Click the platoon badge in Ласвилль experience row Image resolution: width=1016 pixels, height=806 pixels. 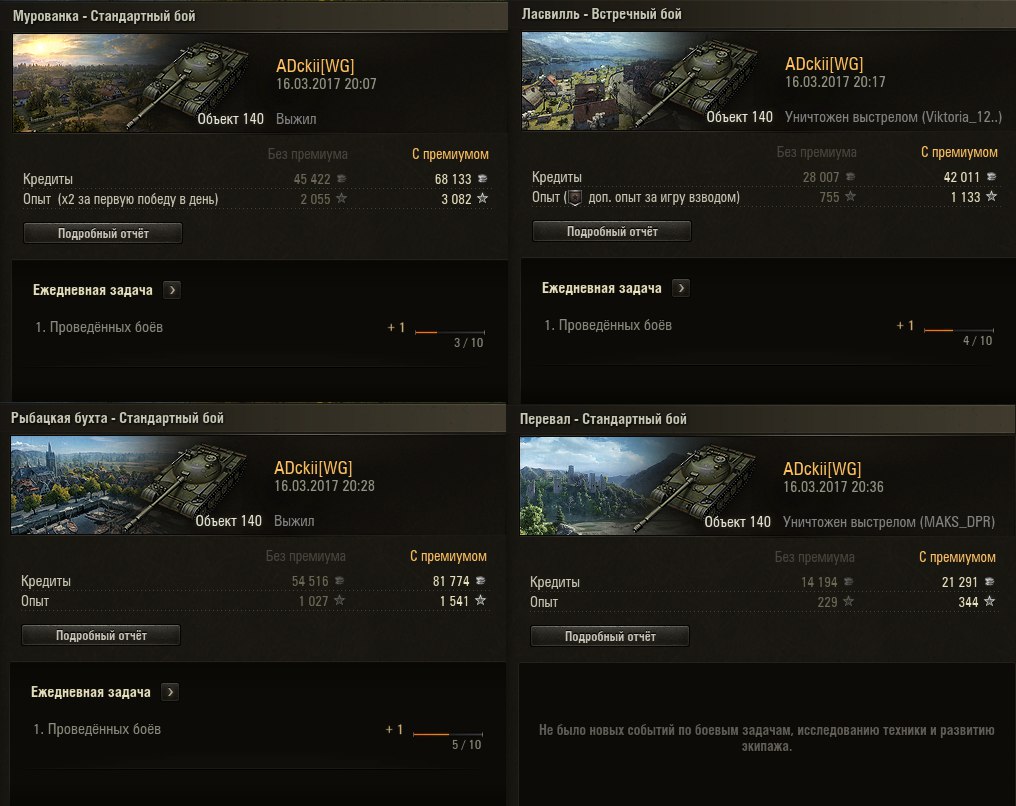(x=574, y=197)
